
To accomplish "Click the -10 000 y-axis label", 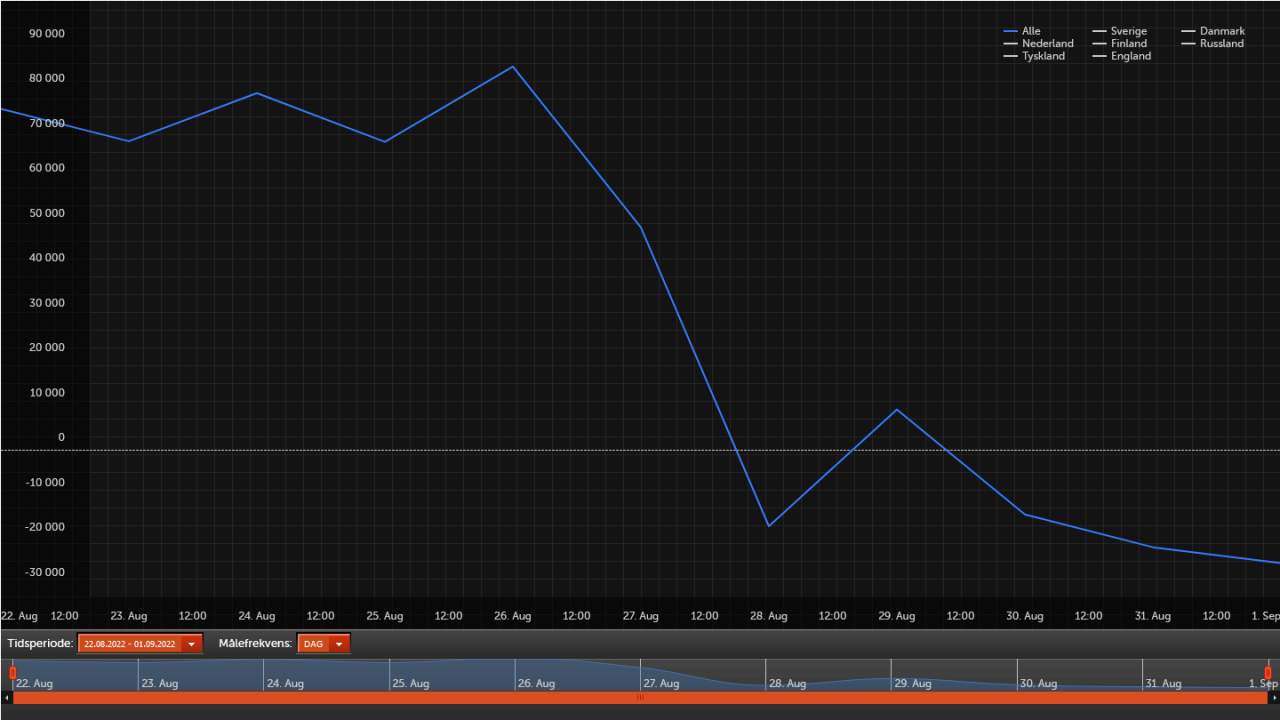I will [x=46, y=483].
